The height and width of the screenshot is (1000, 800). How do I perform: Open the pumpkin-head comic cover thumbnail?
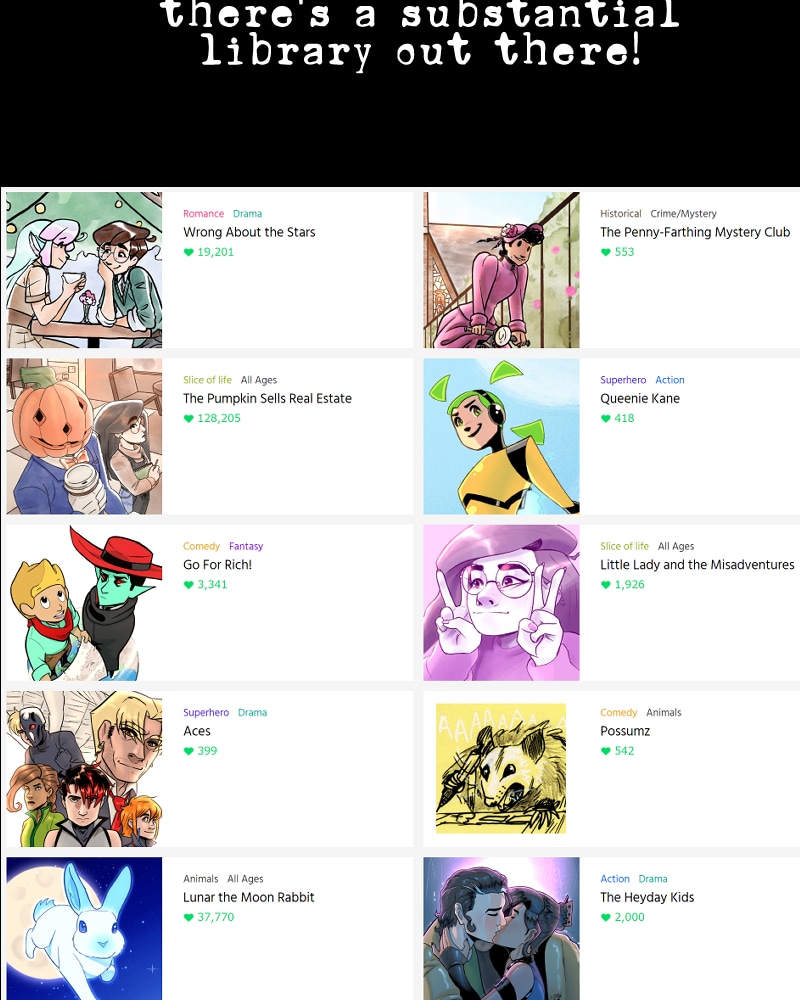84,436
